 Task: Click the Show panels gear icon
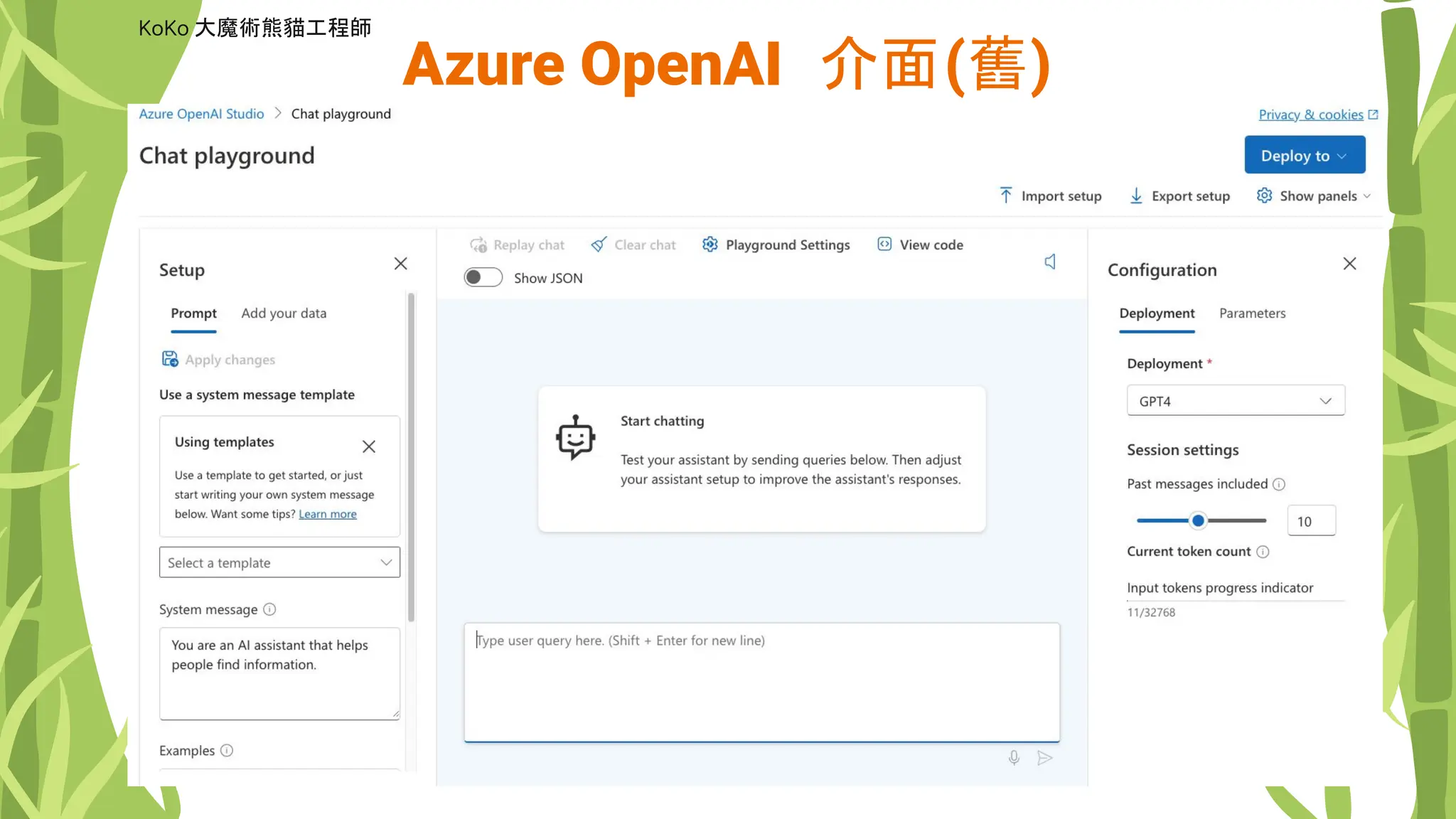coord(1264,196)
